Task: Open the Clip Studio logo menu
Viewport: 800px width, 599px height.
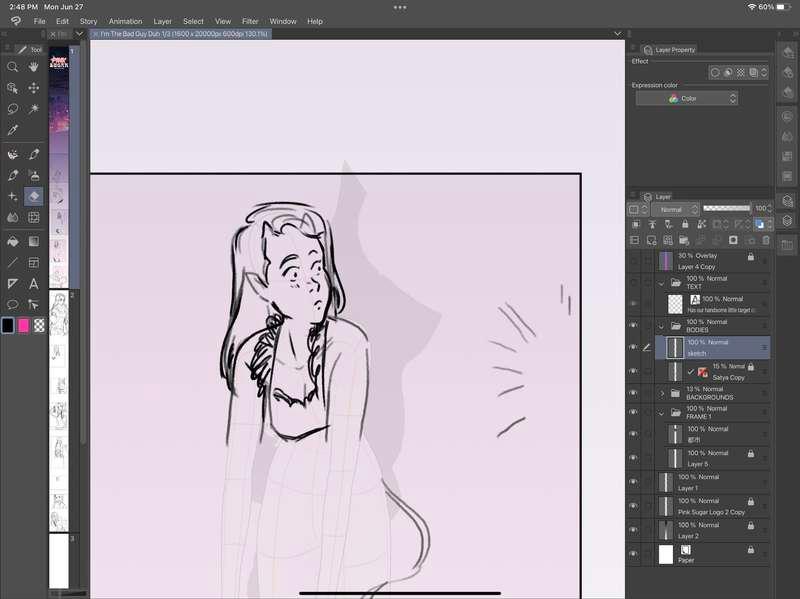Action: point(16,21)
